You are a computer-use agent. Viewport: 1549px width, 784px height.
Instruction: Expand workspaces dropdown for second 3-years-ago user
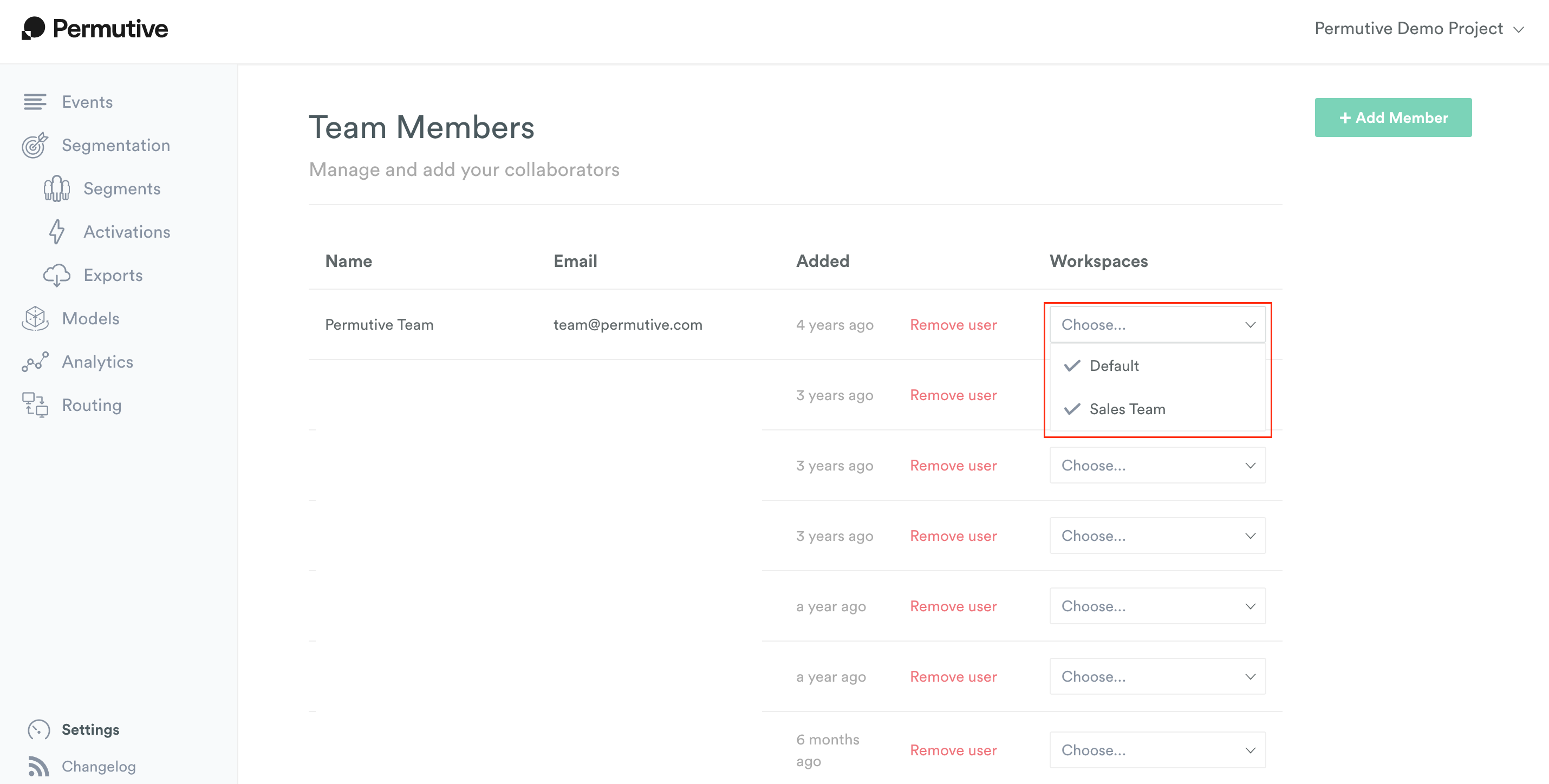(x=1157, y=465)
